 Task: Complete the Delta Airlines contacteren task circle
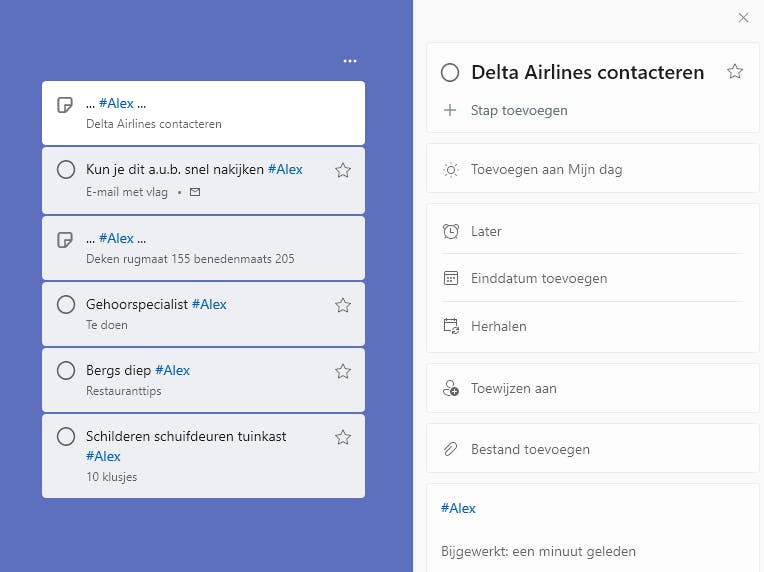tap(450, 72)
